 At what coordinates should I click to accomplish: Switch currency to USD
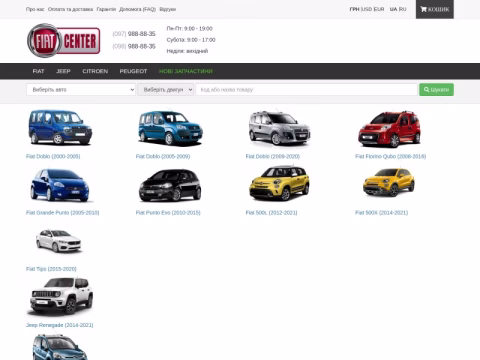(367, 9)
